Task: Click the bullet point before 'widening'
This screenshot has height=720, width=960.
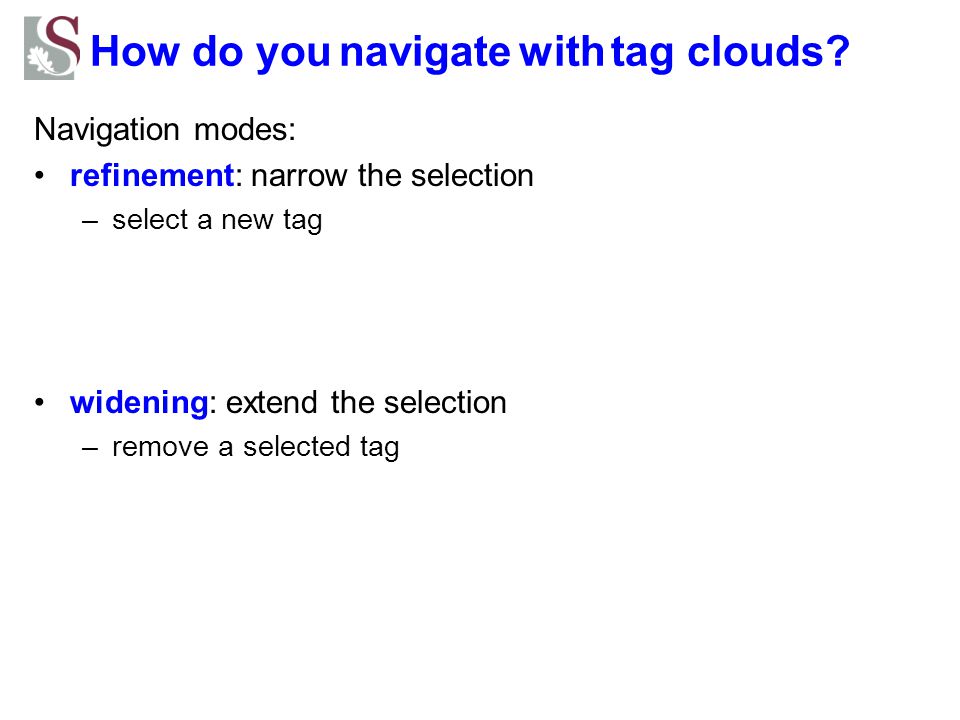Action: 40,403
